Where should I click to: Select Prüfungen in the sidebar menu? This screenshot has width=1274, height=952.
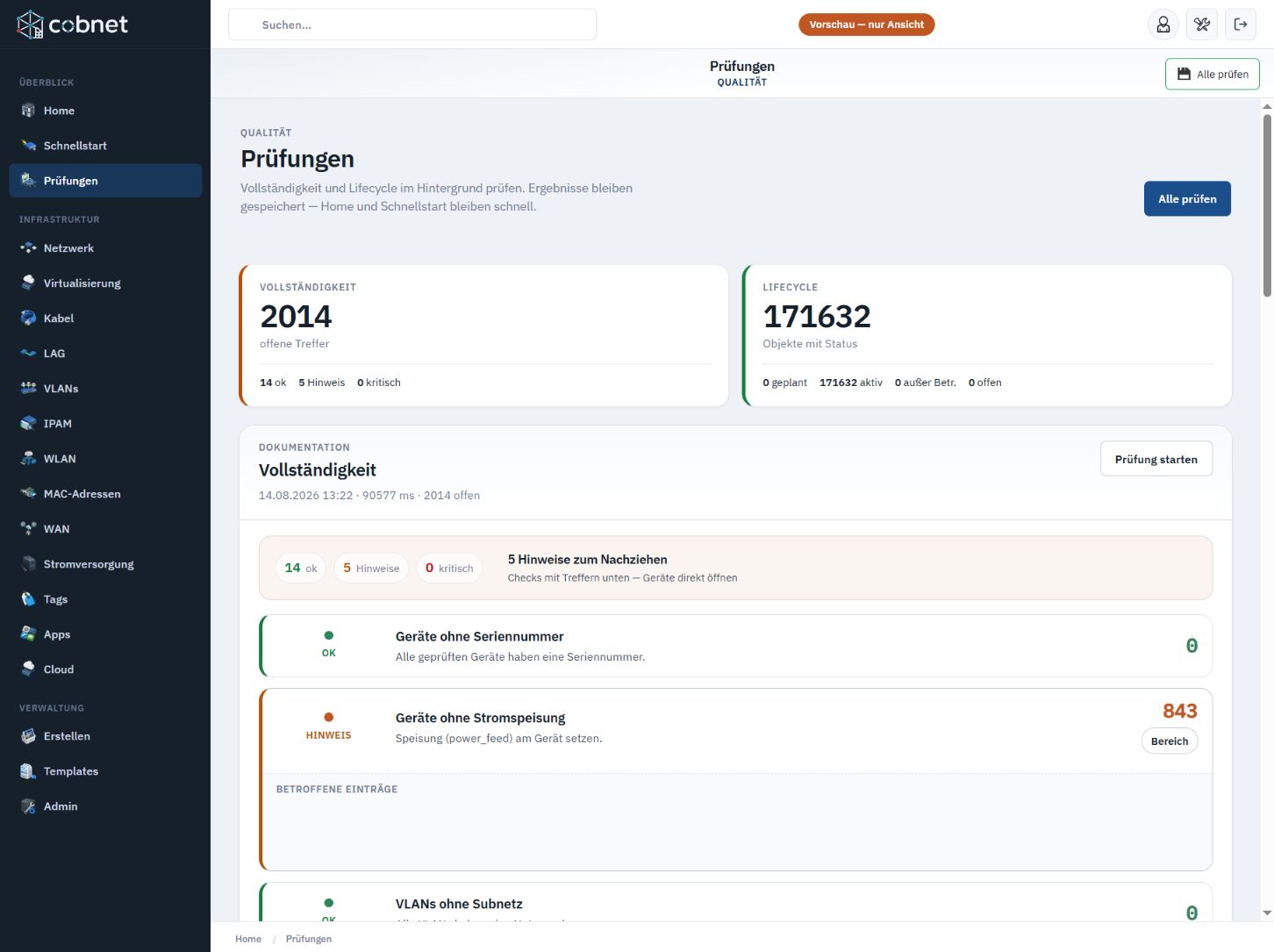click(105, 181)
